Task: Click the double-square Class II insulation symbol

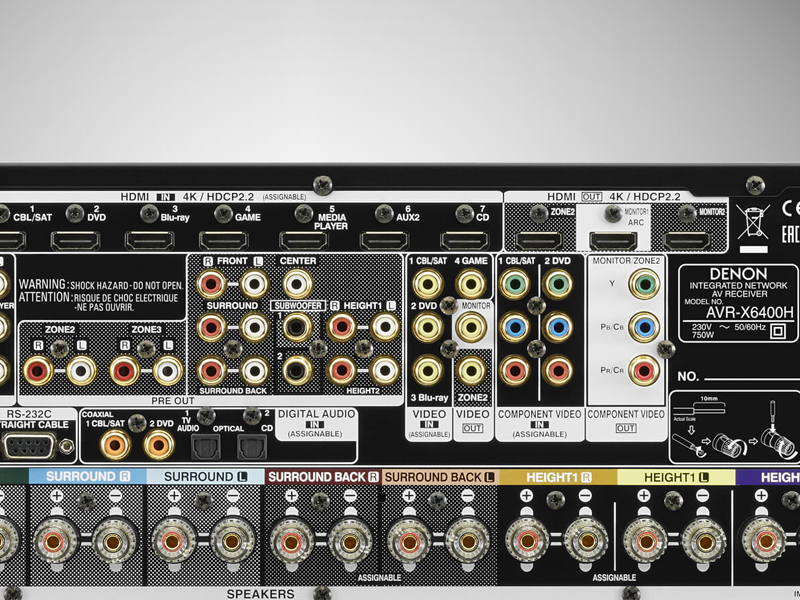Action: [778, 331]
